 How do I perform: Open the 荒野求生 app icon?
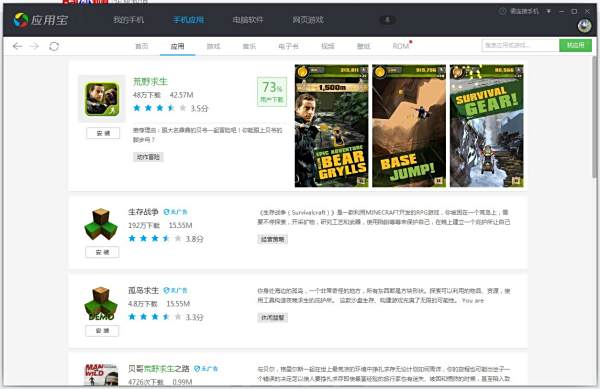102,99
